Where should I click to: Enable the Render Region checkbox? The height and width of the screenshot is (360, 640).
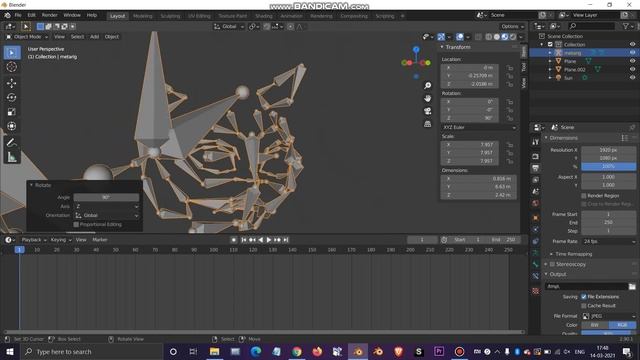coord(584,196)
